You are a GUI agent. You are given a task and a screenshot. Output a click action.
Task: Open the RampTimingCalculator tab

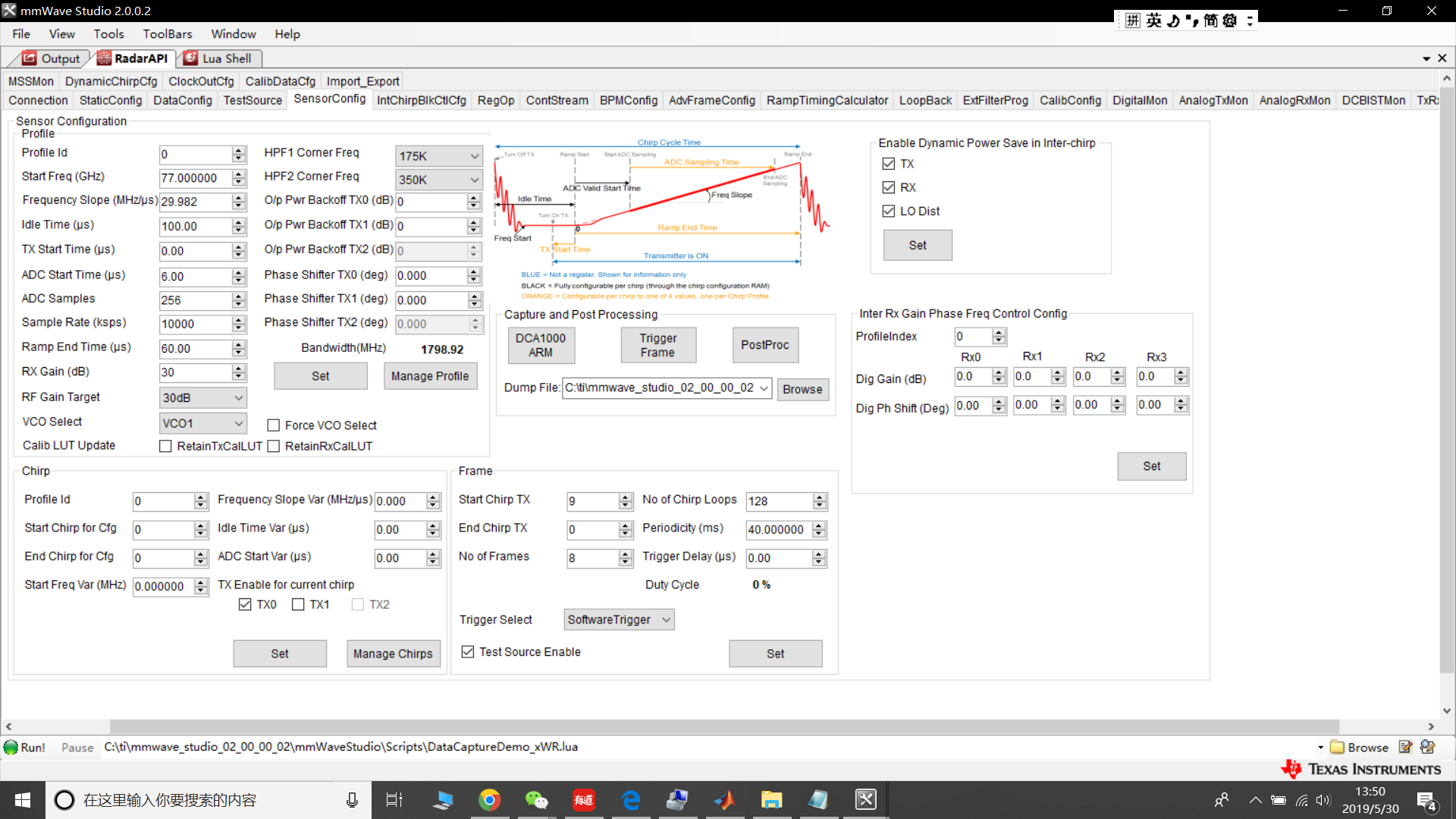(827, 100)
